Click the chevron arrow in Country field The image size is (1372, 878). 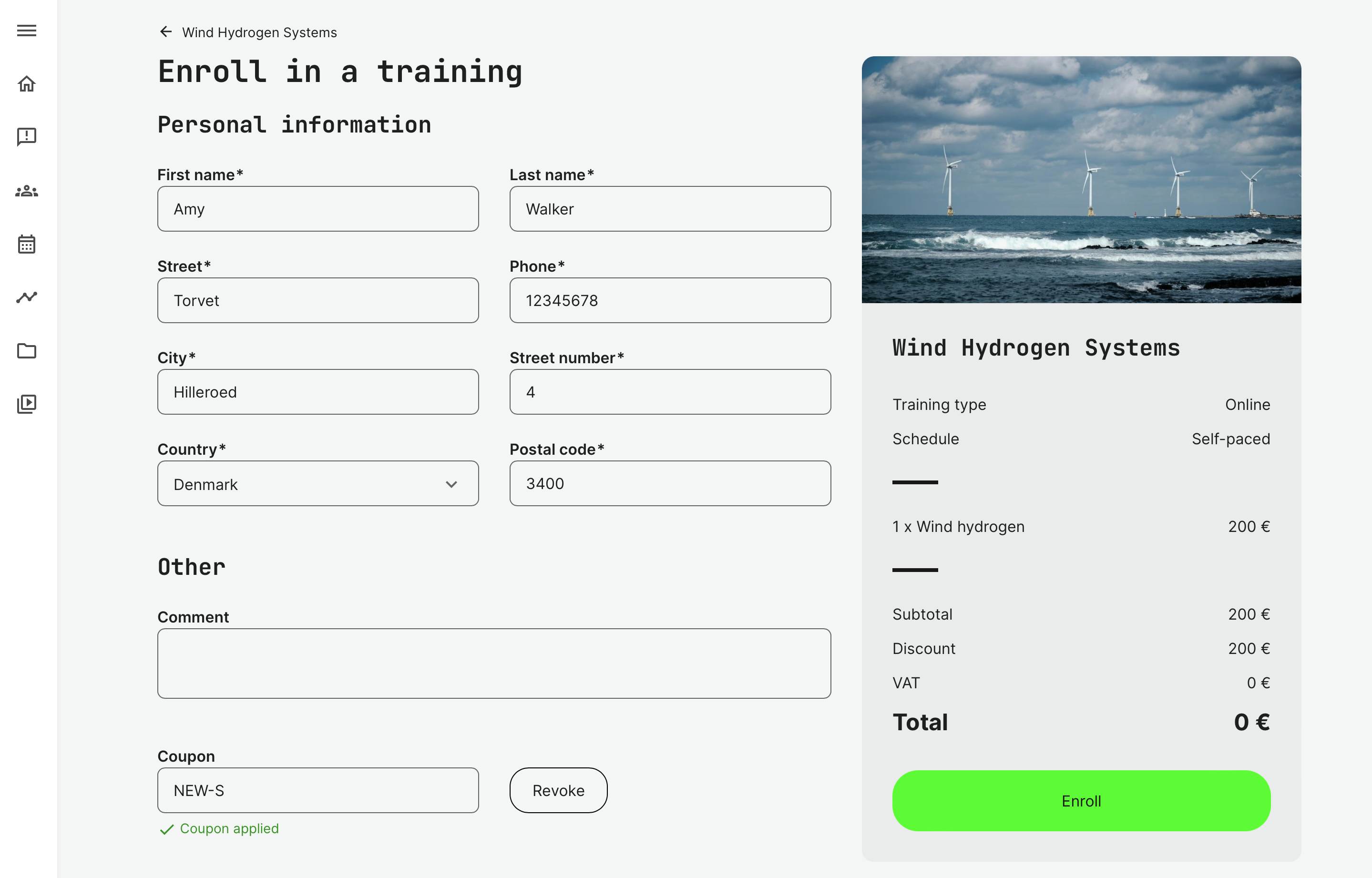[x=451, y=484]
